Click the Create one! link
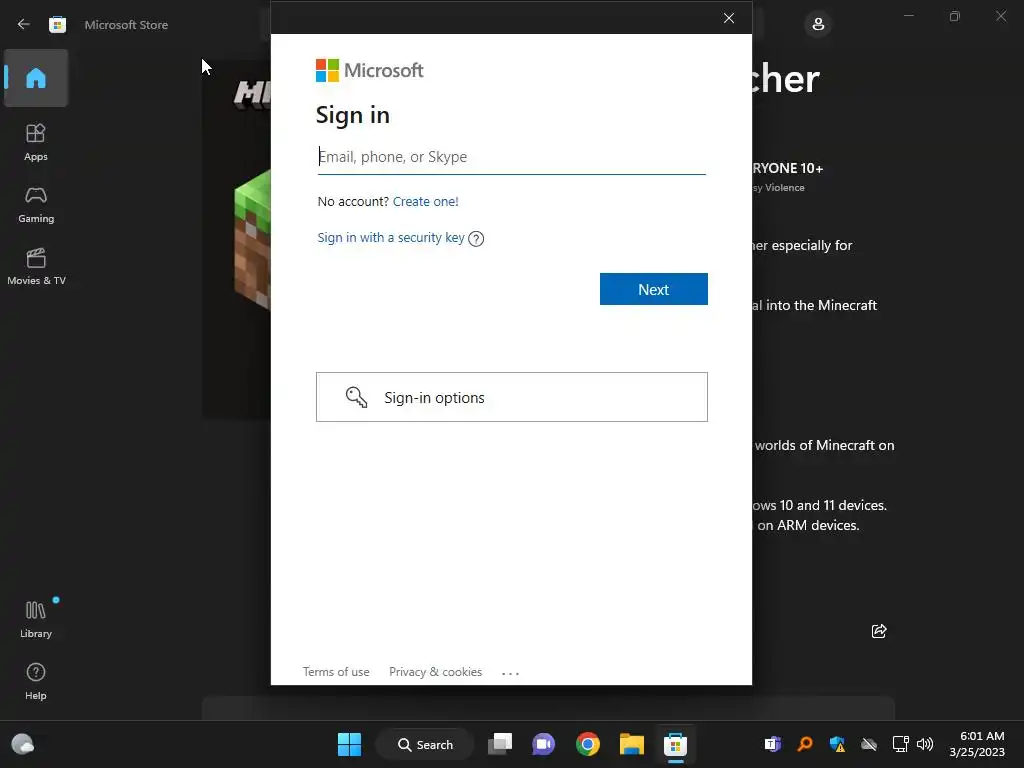The image size is (1024, 768). click(426, 201)
